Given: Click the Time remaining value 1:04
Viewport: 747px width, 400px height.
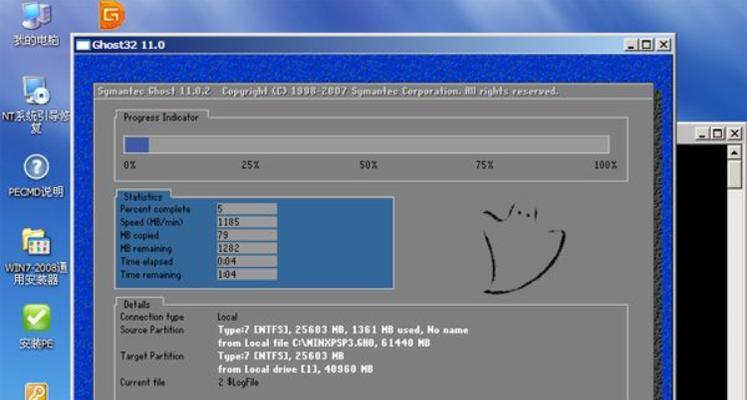Looking at the screenshot, I should [x=246, y=274].
